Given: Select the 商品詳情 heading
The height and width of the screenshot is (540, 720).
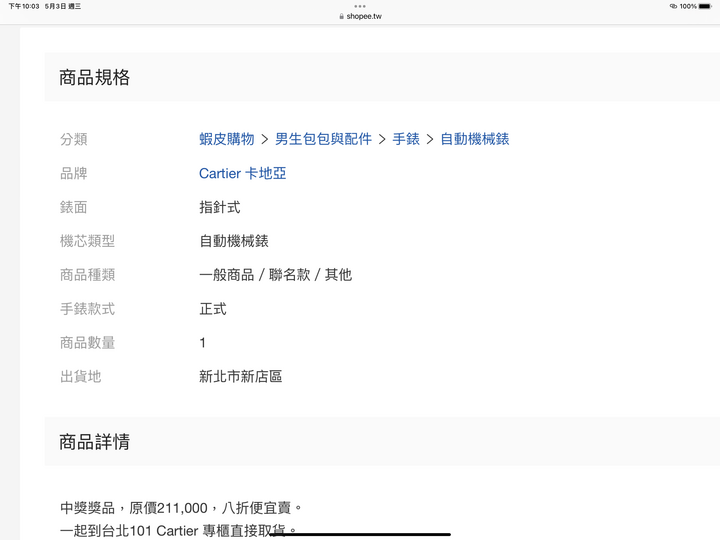Looking at the screenshot, I should (95, 442).
